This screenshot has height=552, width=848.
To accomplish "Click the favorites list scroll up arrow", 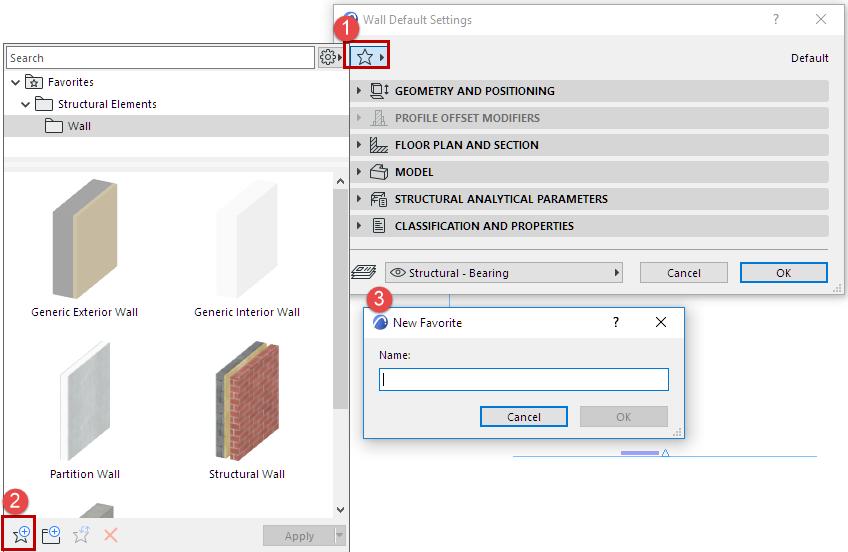I will [x=340, y=181].
